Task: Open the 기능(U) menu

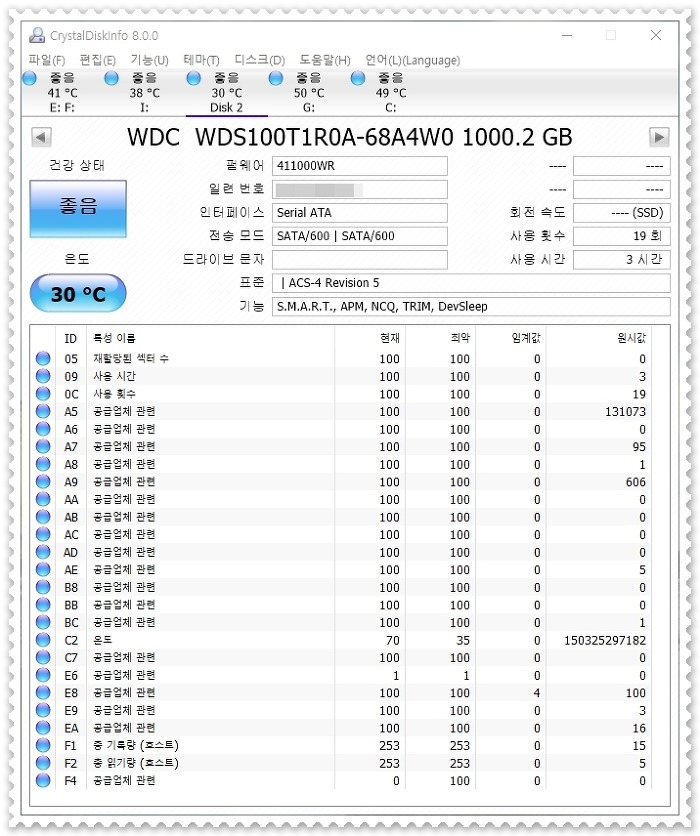Action: tap(149, 60)
